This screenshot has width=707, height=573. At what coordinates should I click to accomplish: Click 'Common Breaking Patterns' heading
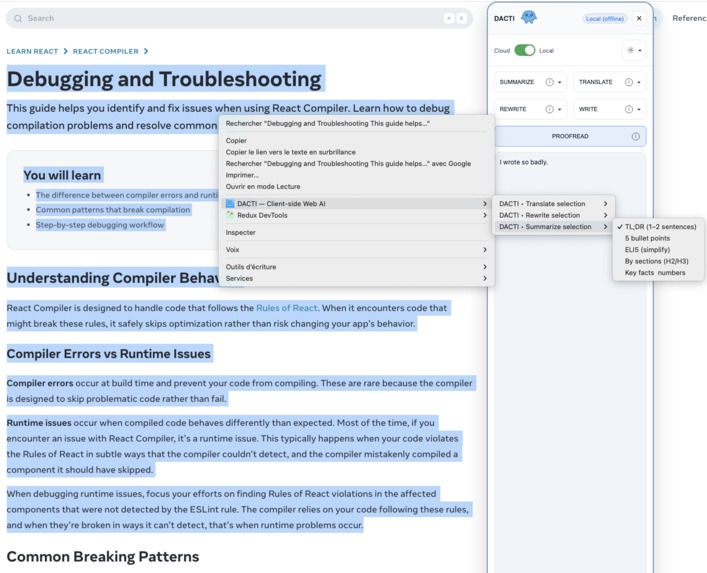tap(103, 557)
